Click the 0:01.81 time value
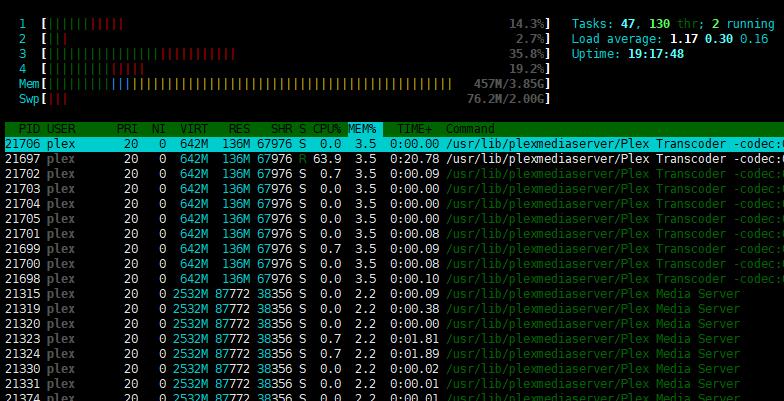The height and width of the screenshot is (401, 784). (x=414, y=339)
